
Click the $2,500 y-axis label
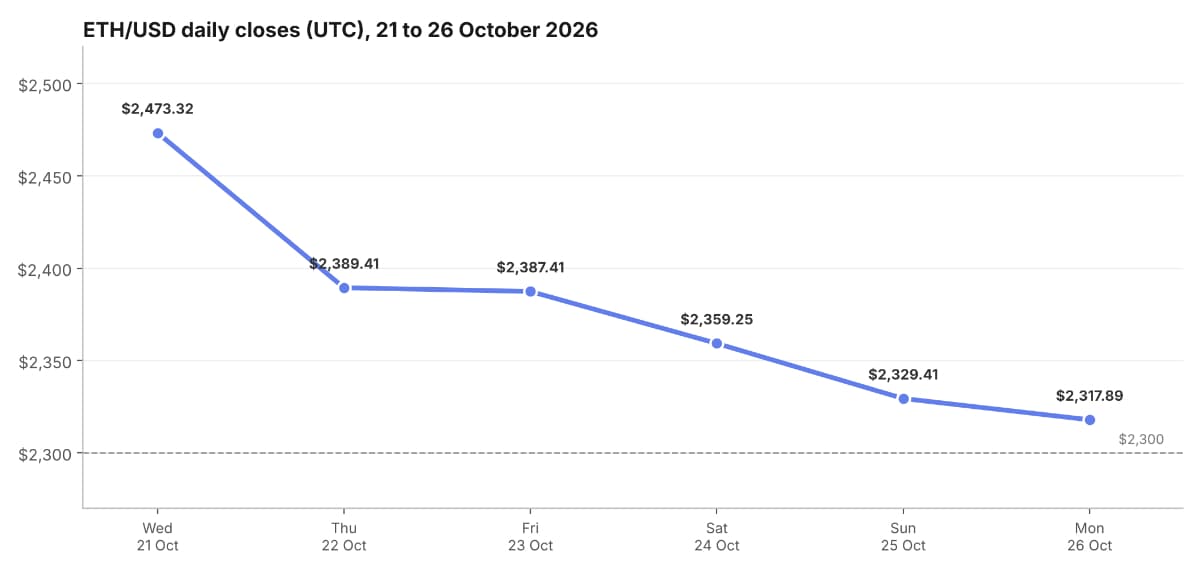tap(45, 85)
